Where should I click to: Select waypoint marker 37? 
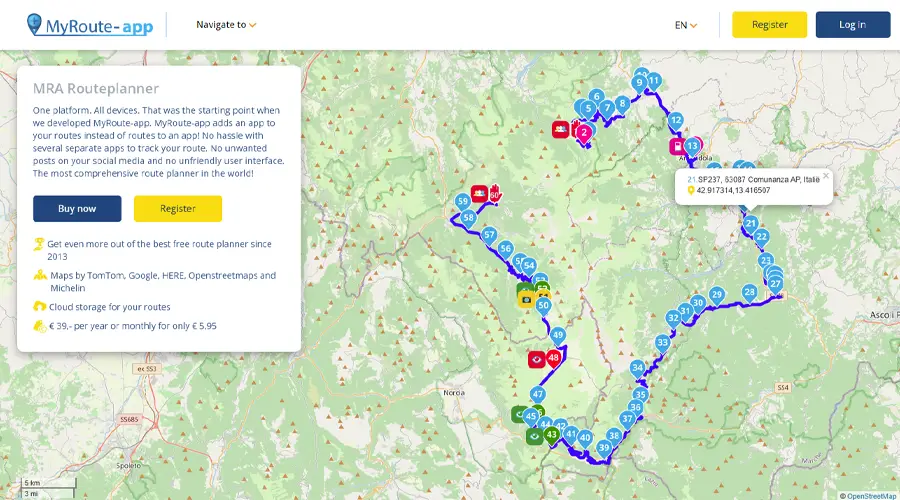627,420
